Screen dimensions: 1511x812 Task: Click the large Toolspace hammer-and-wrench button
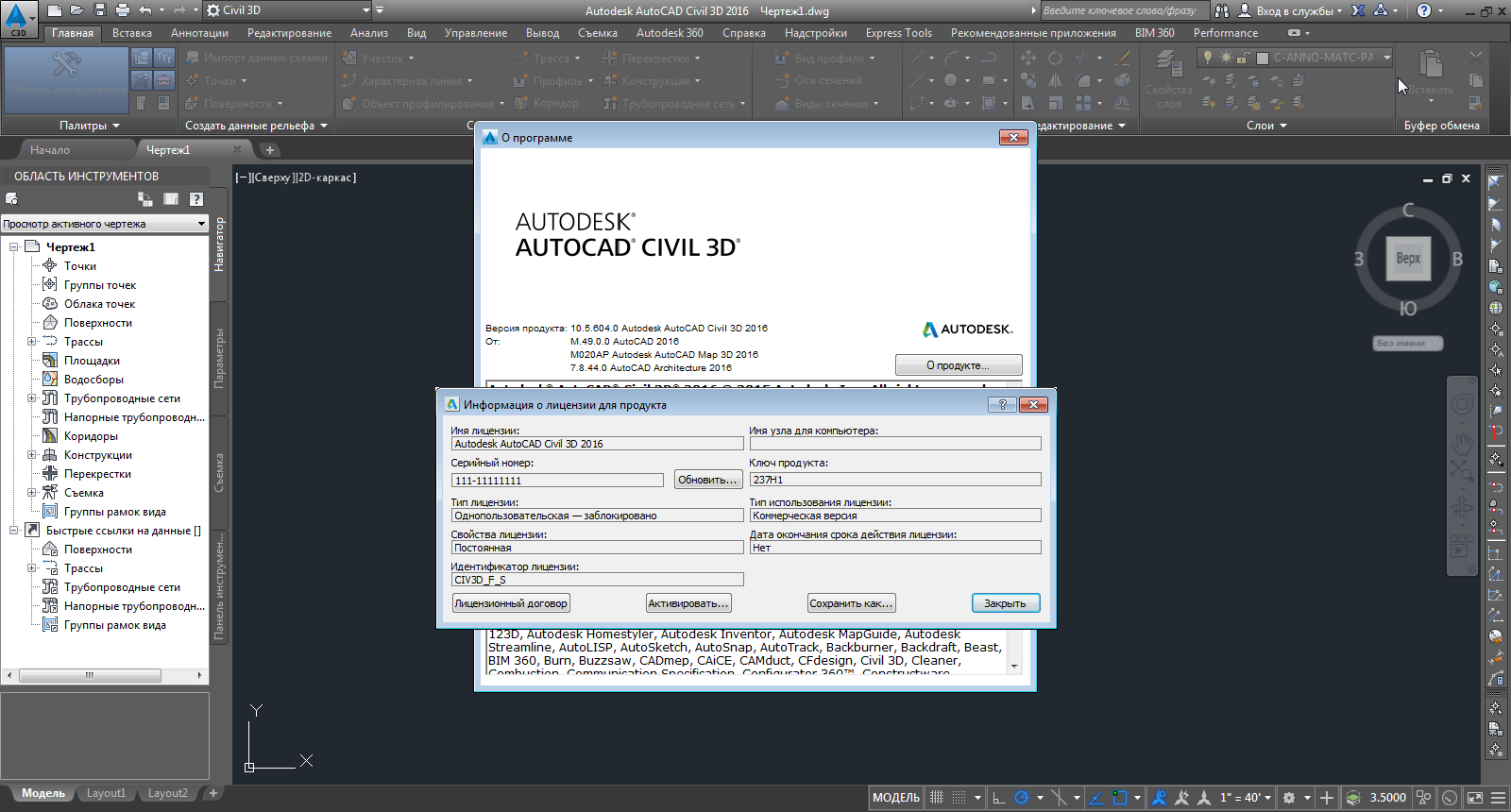65,79
